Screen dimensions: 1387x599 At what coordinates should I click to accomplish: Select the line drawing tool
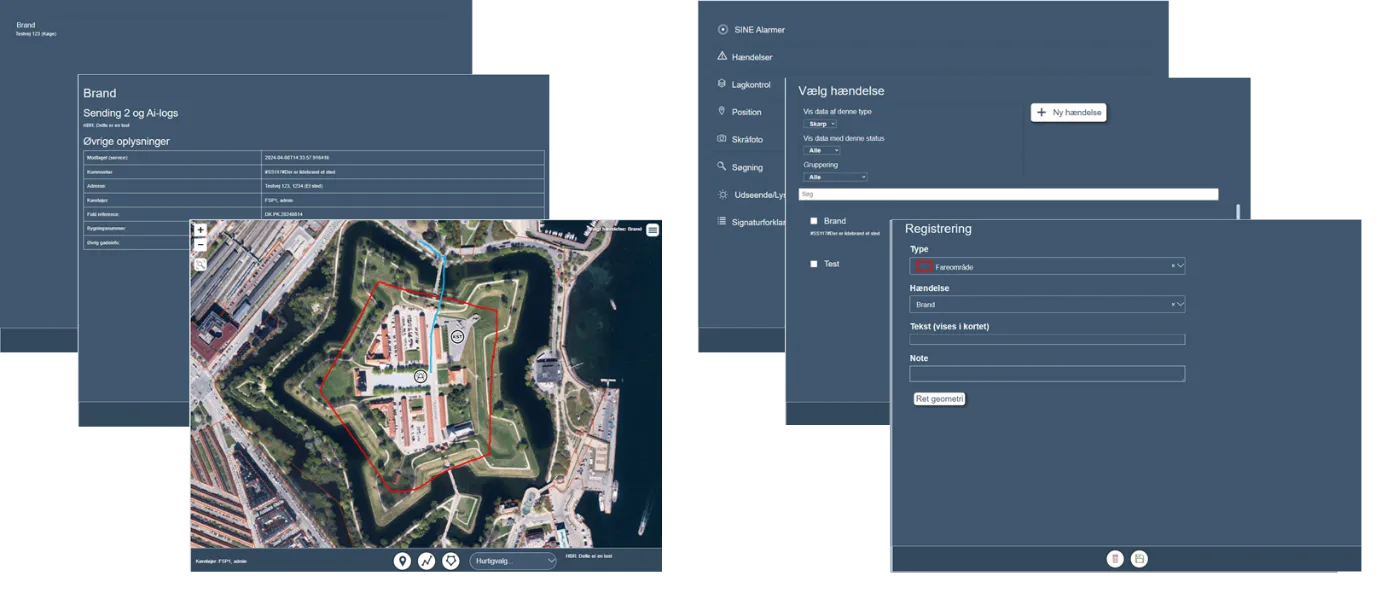[426, 561]
